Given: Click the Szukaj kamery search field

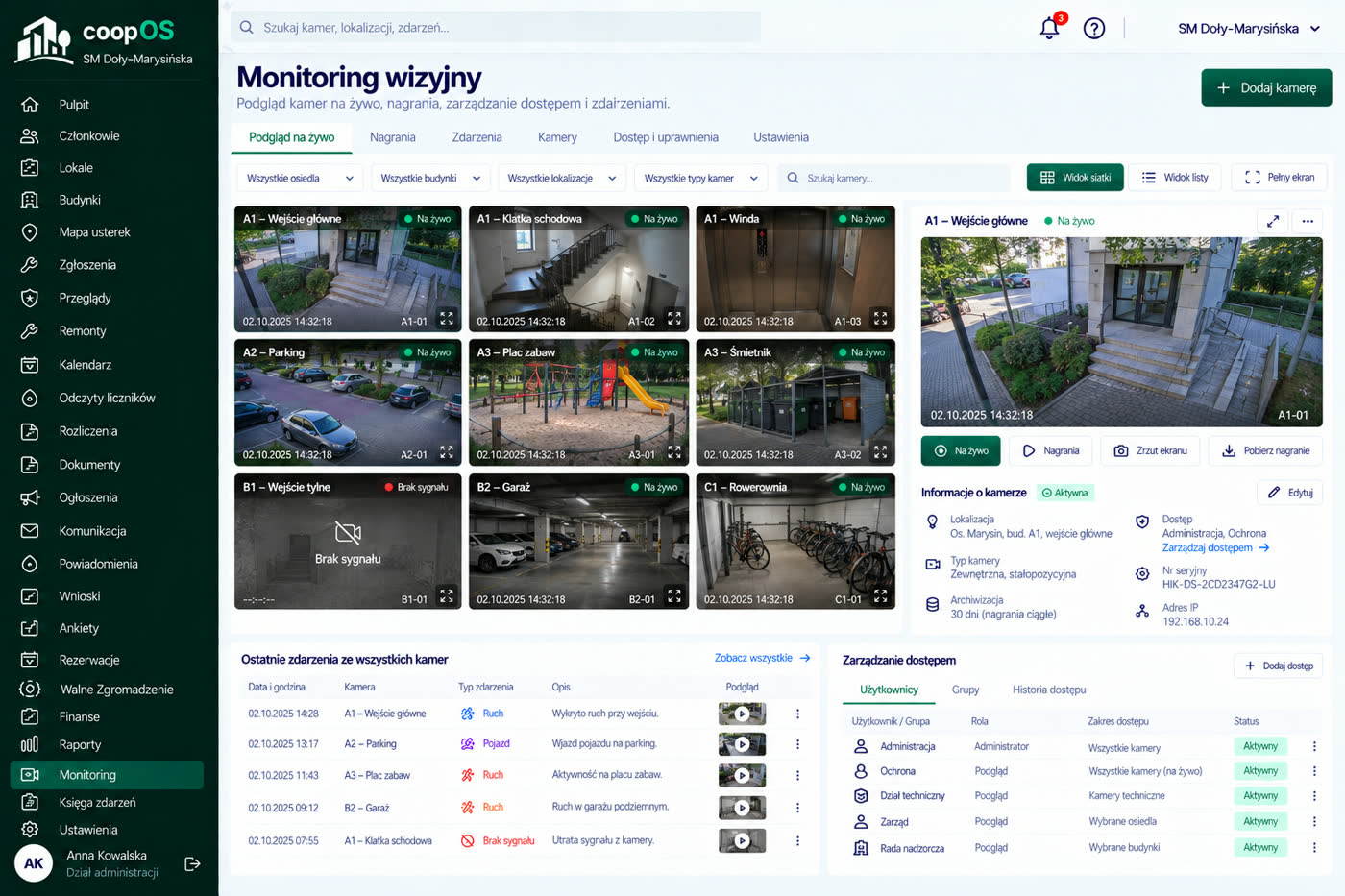Looking at the screenshot, I should [893, 178].
